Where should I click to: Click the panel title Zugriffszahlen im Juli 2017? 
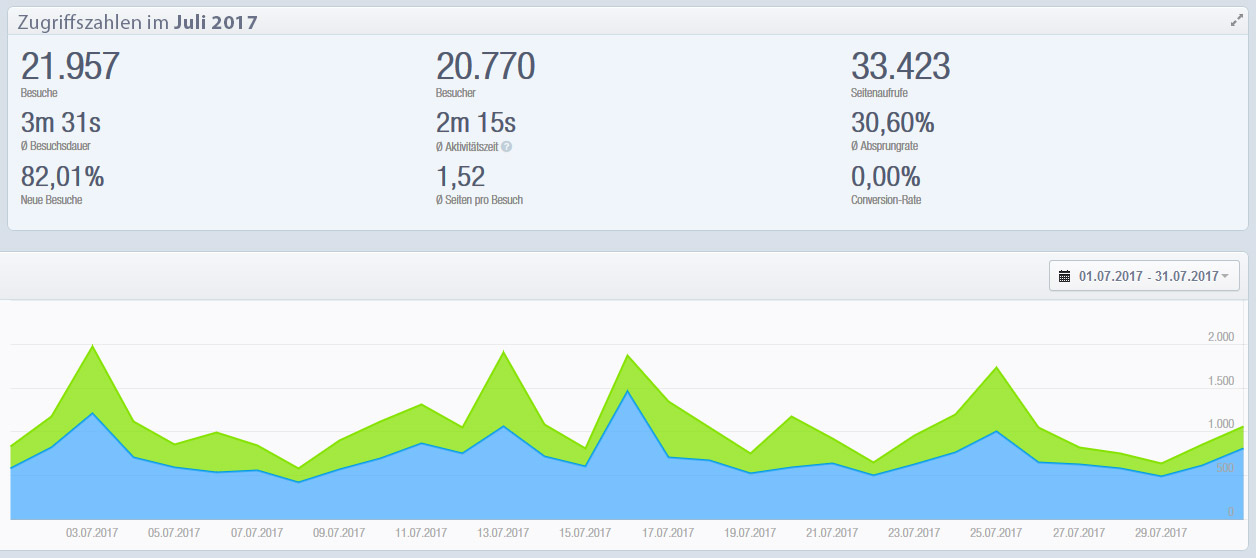(x=137, y=21)
